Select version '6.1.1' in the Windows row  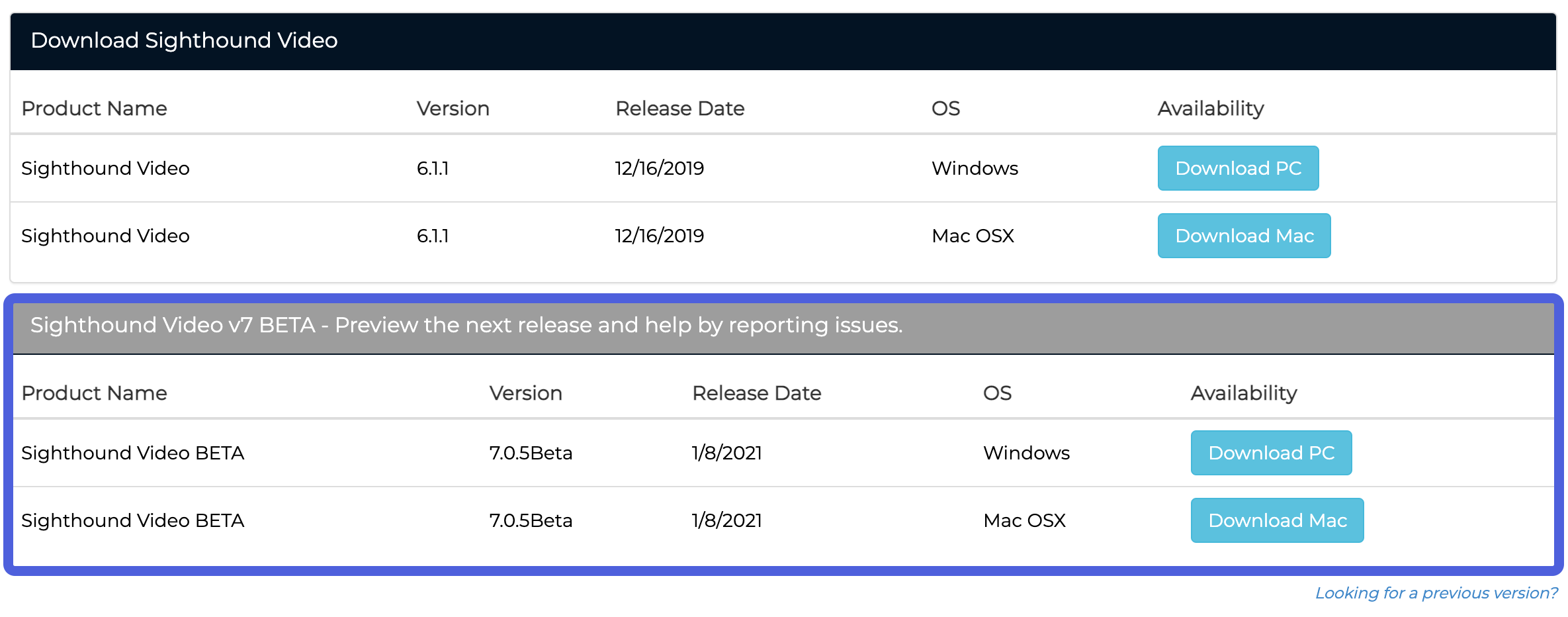(x=433, y=169)
